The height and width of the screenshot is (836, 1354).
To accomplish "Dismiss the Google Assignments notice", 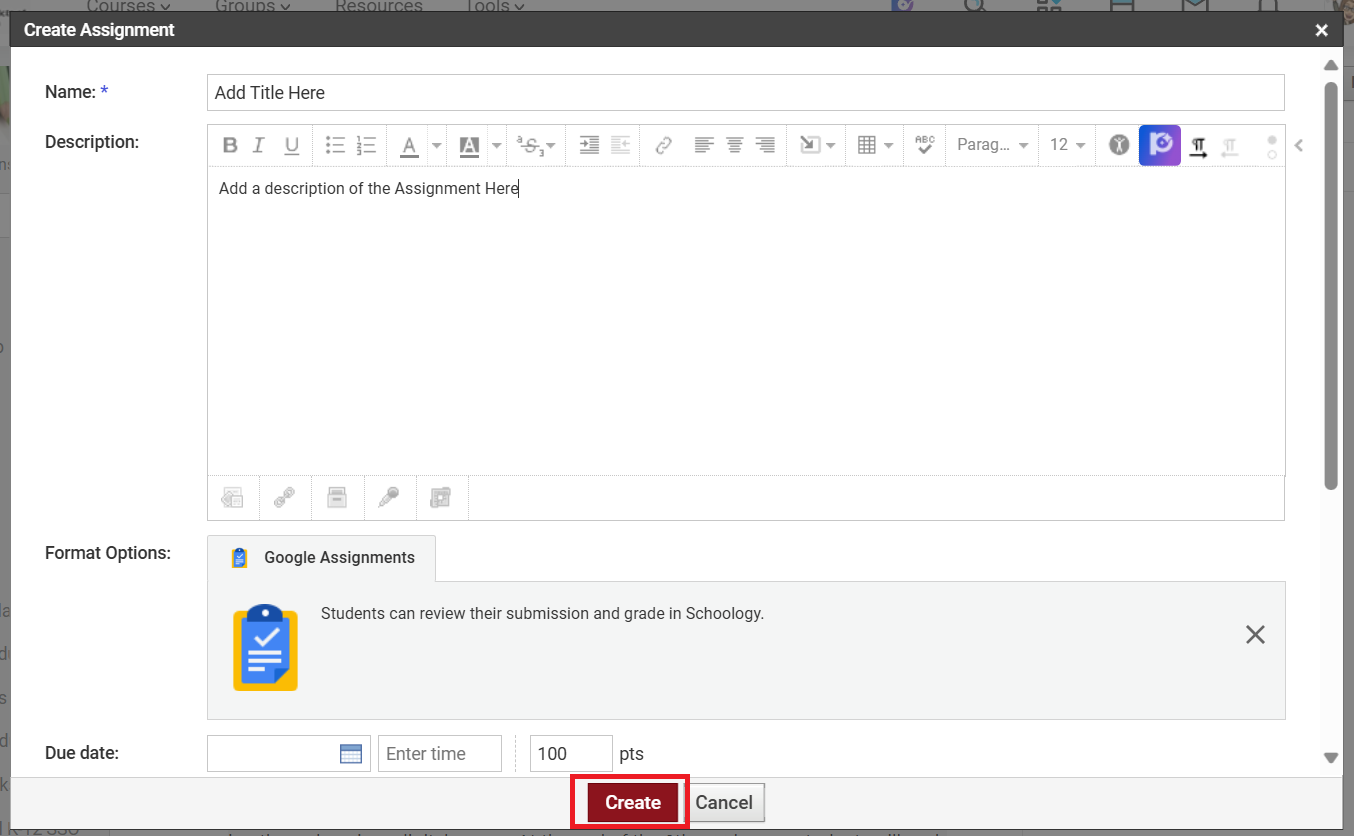I will coord(1255,635).
